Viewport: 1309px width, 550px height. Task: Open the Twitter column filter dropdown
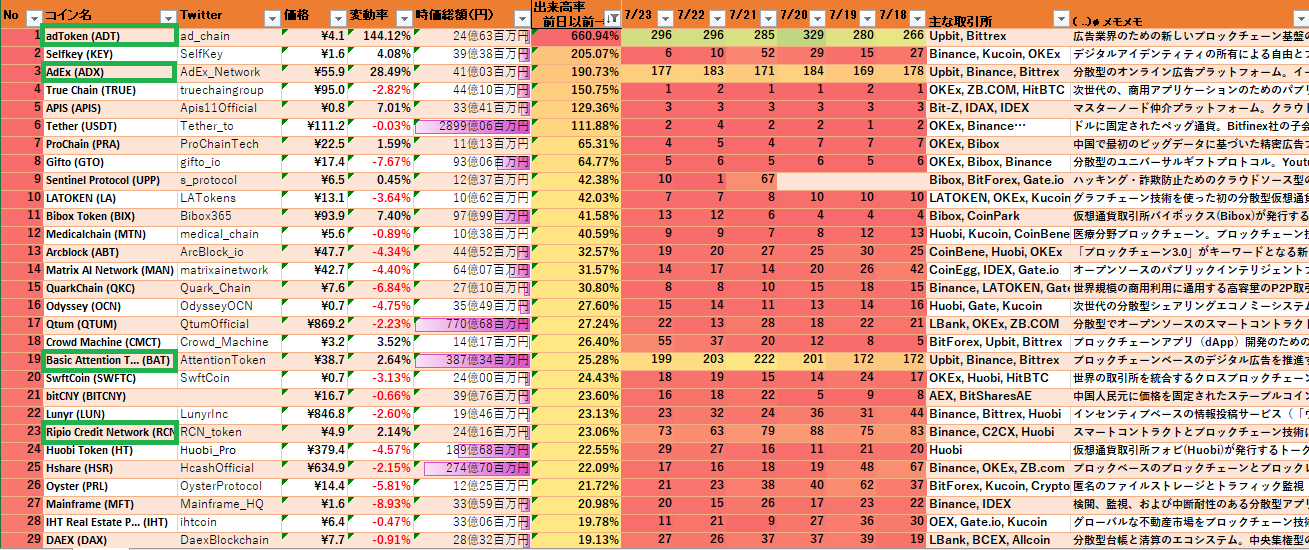[x=271, y=18]
